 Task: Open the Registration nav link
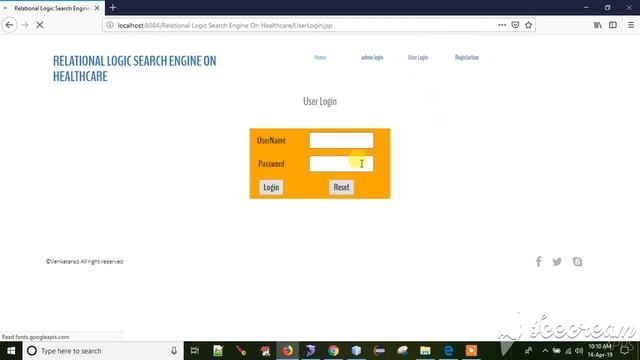coord(467,58)
